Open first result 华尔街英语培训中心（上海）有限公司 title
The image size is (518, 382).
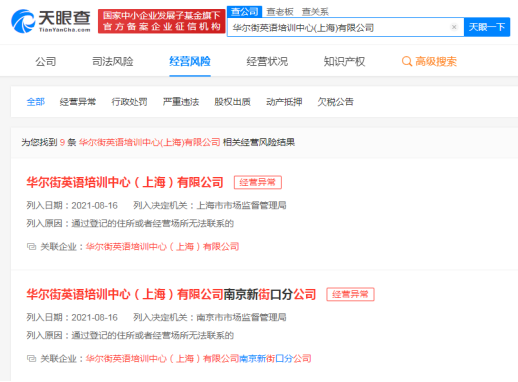coord(125,182)
